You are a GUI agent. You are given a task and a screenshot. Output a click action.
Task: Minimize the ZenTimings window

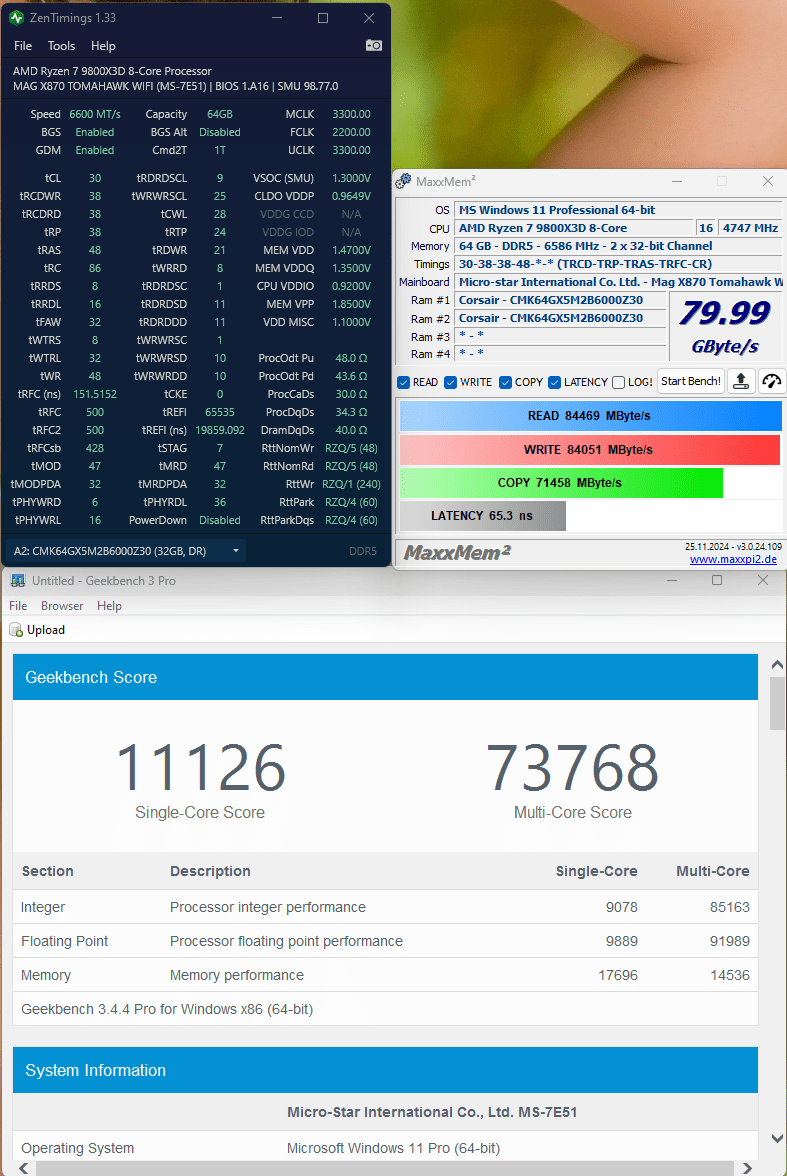277,17
